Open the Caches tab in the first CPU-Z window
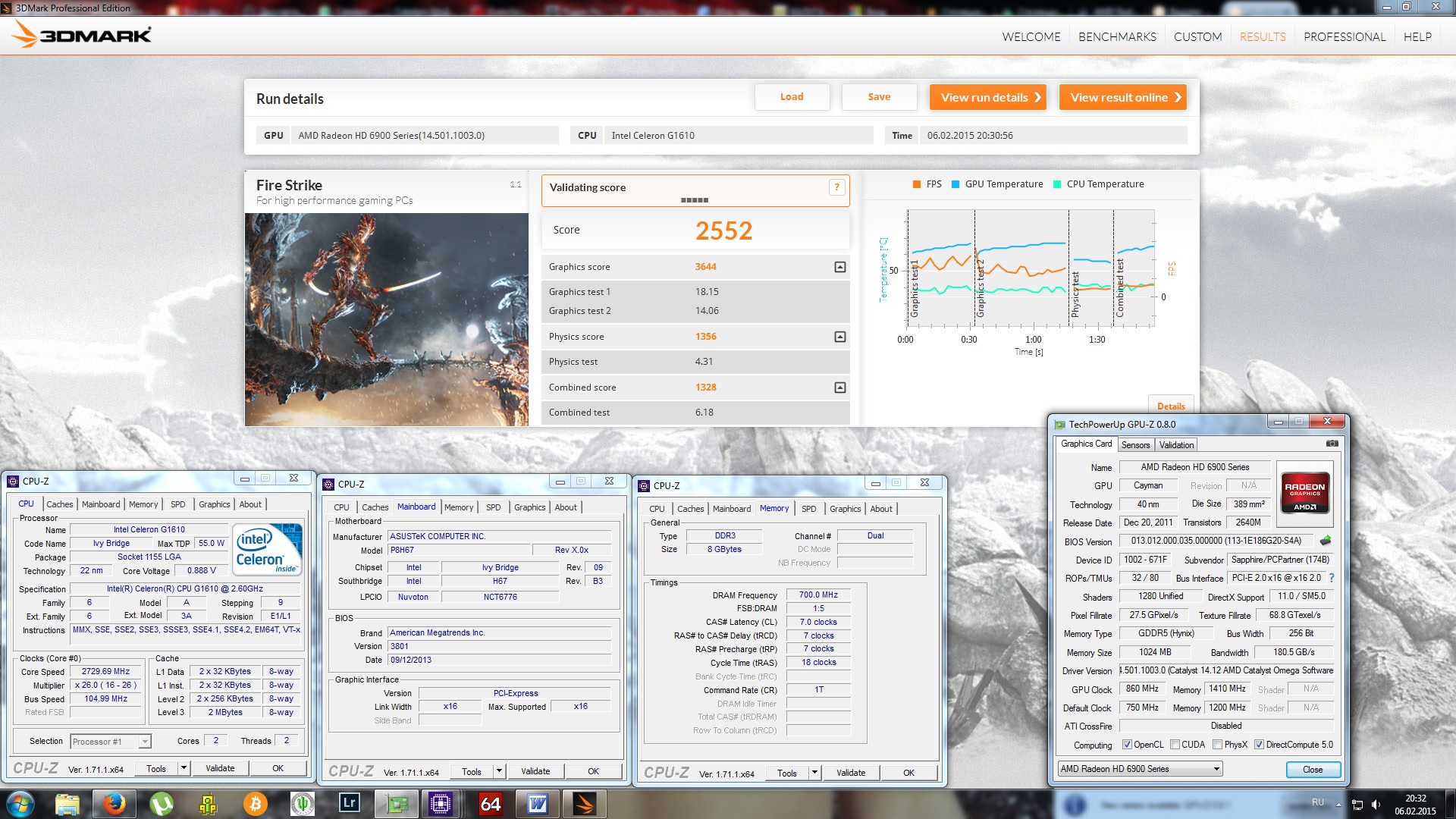The height and width of the screenshot is (819, 1456). click(x=60, y=504)
